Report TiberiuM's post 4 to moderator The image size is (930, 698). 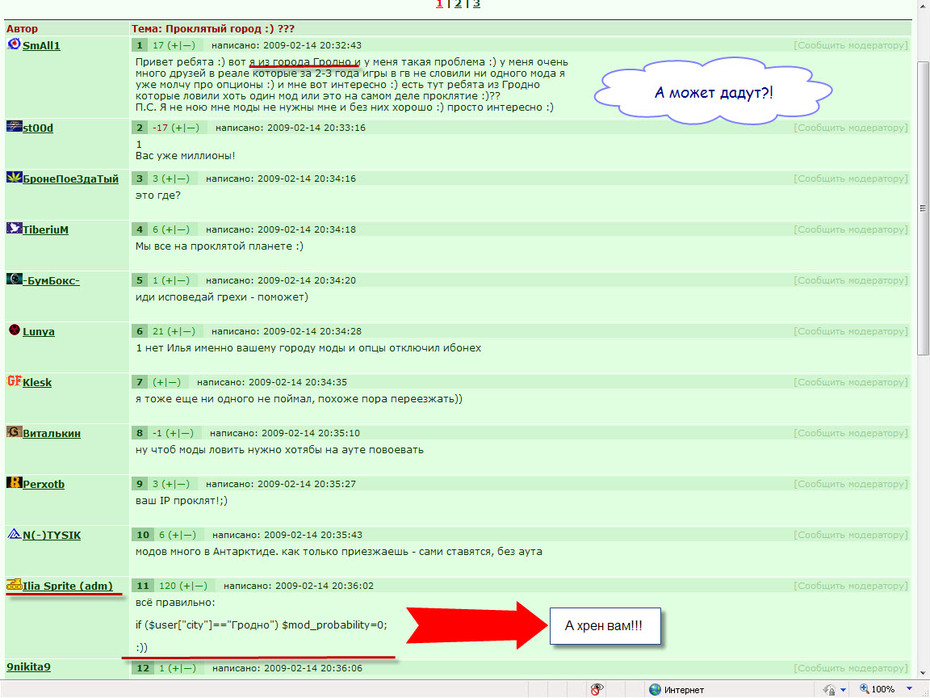851,230
